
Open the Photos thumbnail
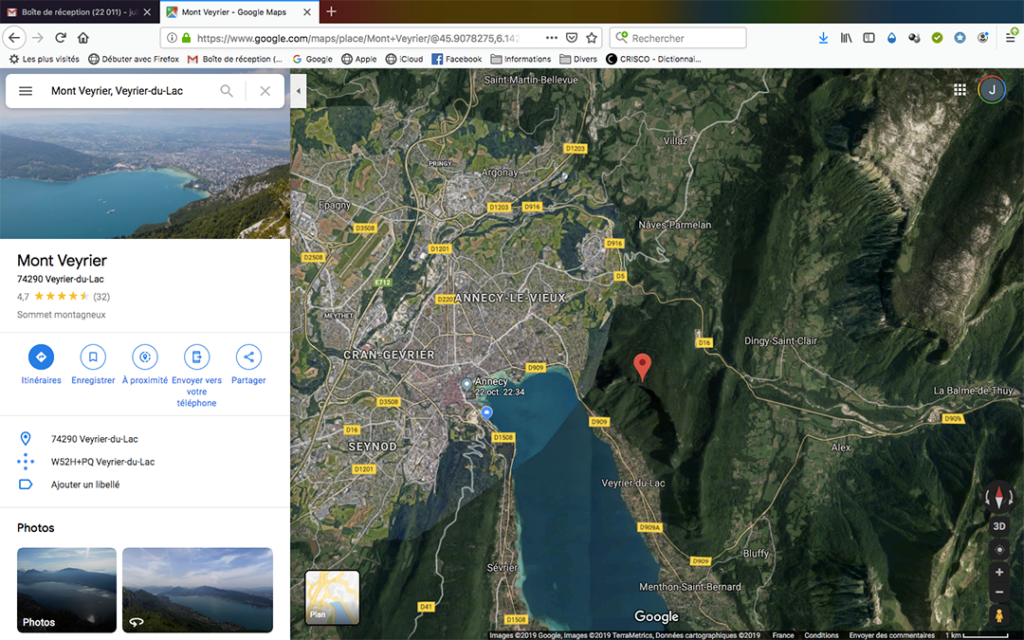coord(67,590)
